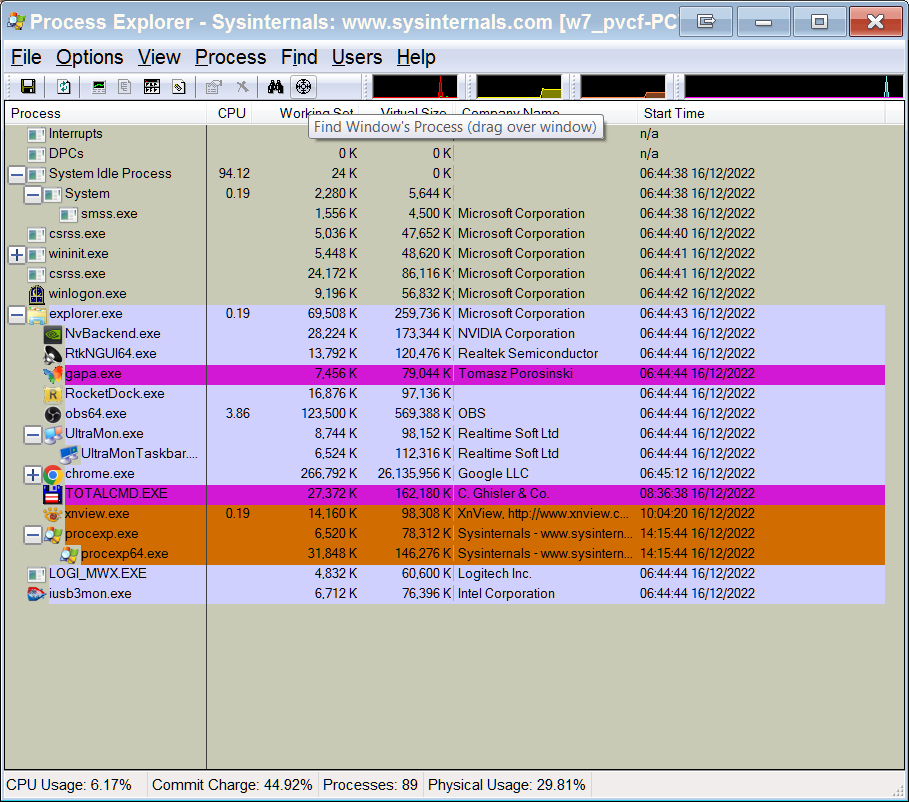This screenshot has height=802, width=909.
Task: Open System Information graph toolbar icon
Action: 99,87
